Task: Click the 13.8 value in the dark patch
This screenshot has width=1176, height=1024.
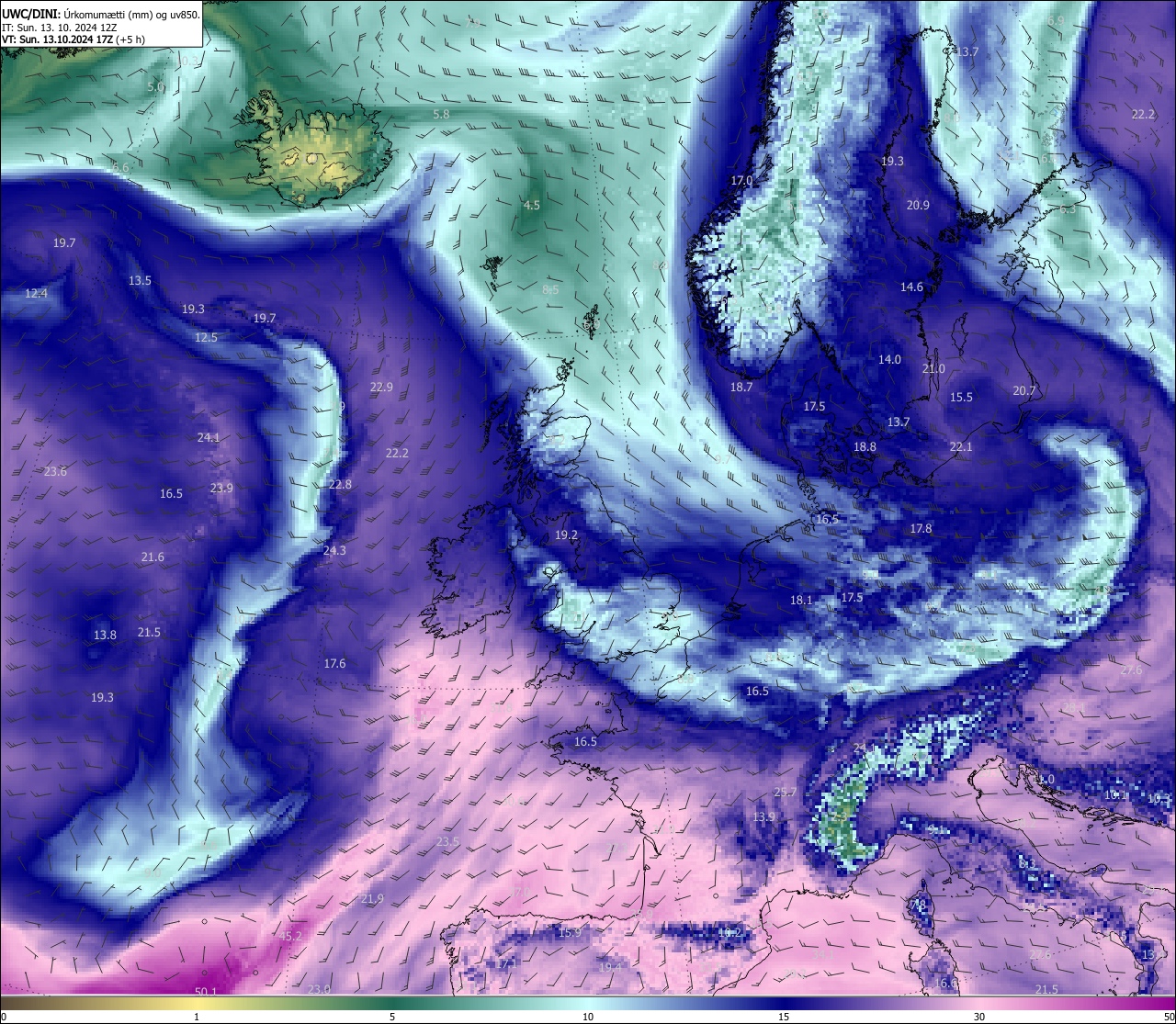Action: (105, 635)
